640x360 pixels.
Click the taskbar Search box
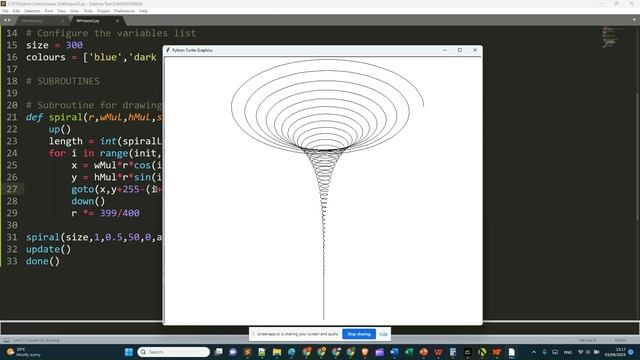click(173, 352)
